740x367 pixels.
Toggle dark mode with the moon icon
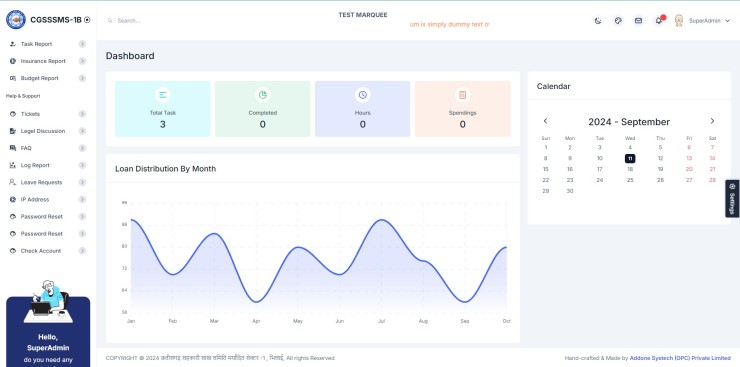598,21
